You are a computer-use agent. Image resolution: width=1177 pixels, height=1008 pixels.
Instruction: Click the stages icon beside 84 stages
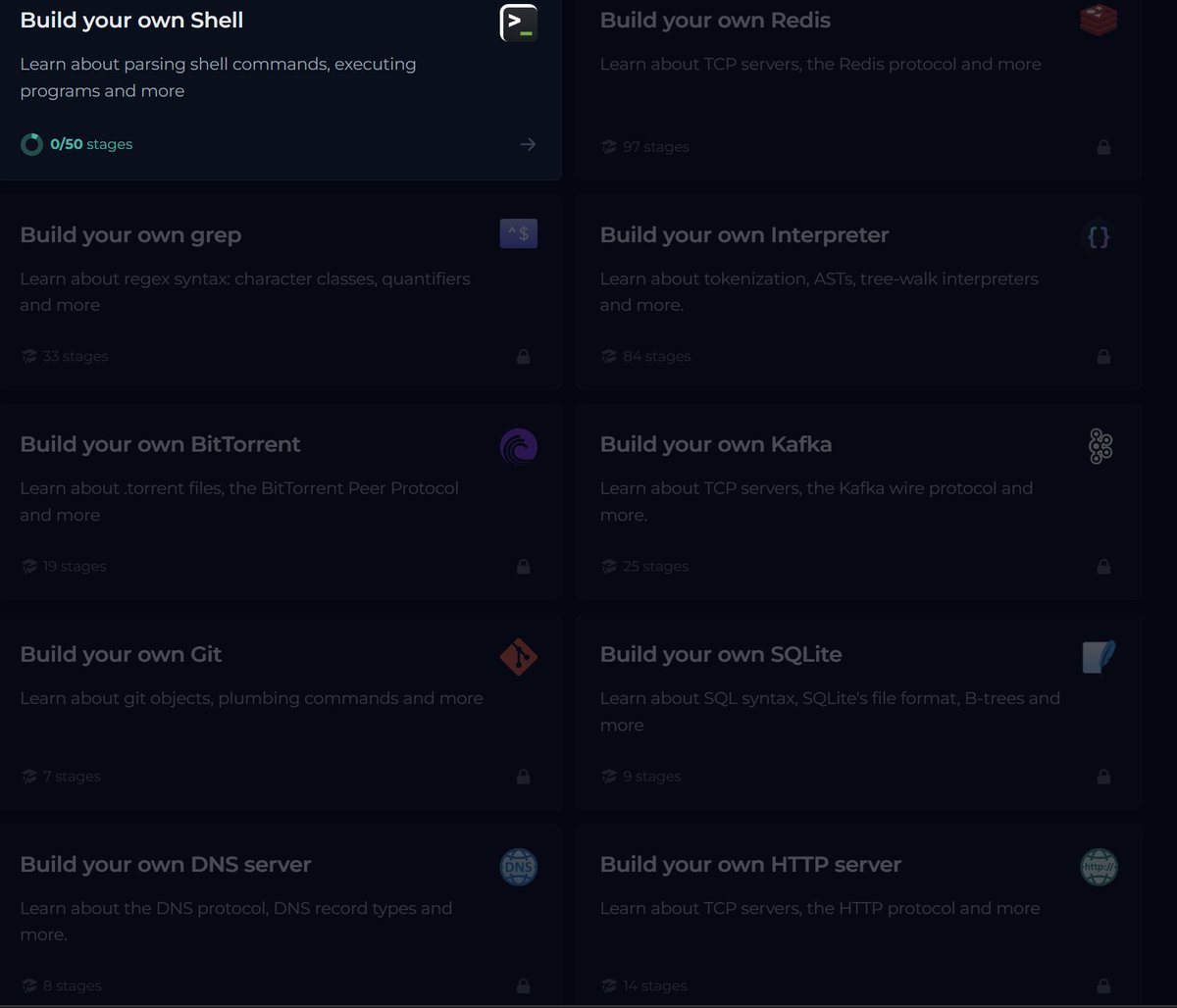609,356
